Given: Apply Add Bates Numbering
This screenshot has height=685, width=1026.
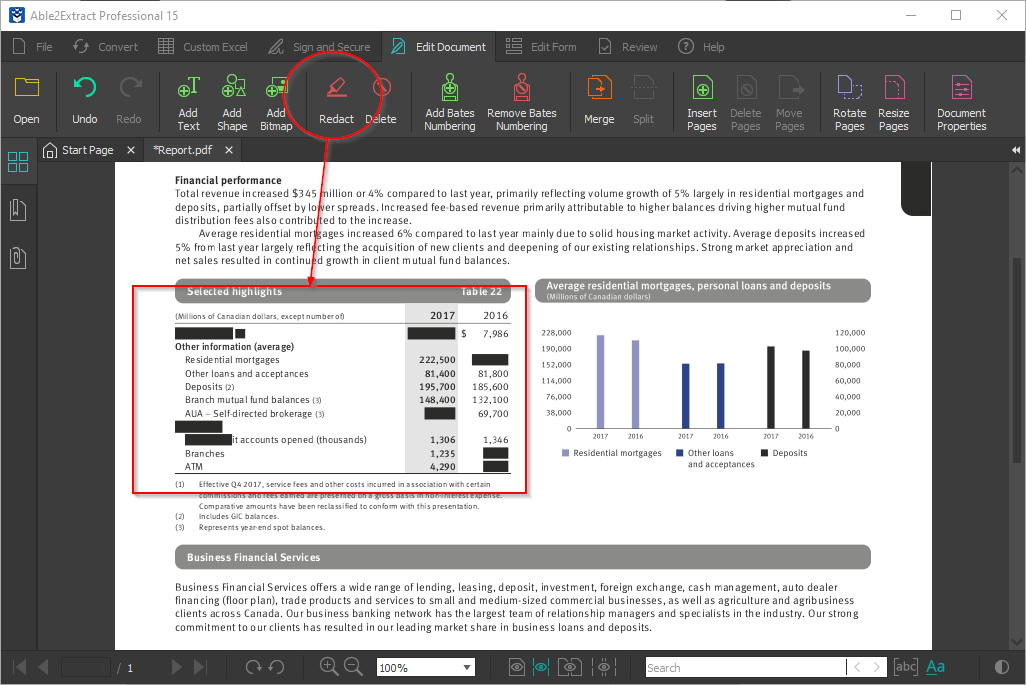Looking at the screenshot, I should [x=449, y=100].
